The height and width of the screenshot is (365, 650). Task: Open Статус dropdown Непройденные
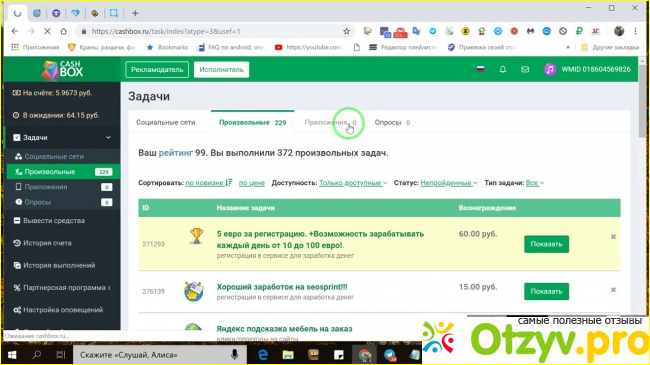[x=449, y=183]
